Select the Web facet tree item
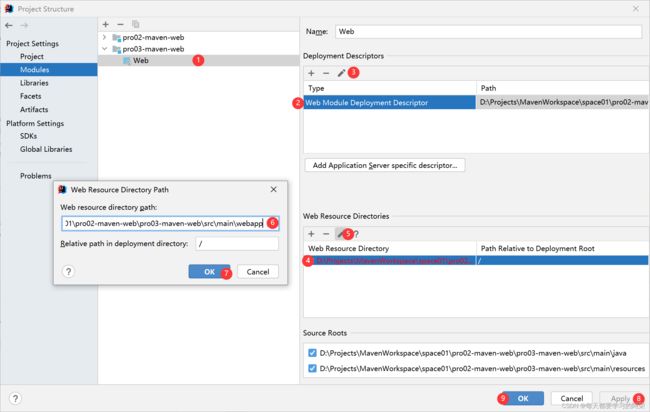Screen dimensions: 650x412 [x=141, y=61]
